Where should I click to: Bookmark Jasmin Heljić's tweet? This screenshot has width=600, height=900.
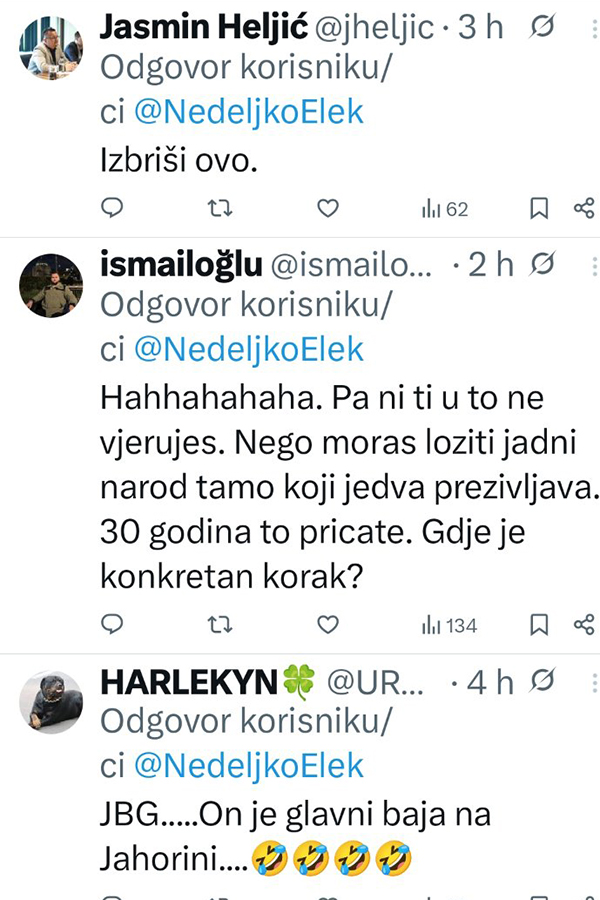point(538,208)
